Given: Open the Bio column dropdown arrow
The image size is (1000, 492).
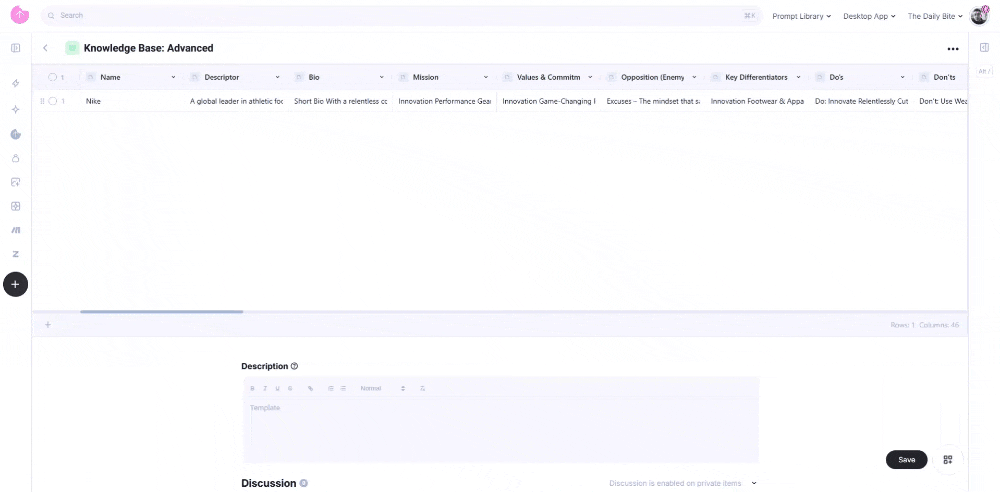Looking at the screenshot, I should click(x=381, y=77).
